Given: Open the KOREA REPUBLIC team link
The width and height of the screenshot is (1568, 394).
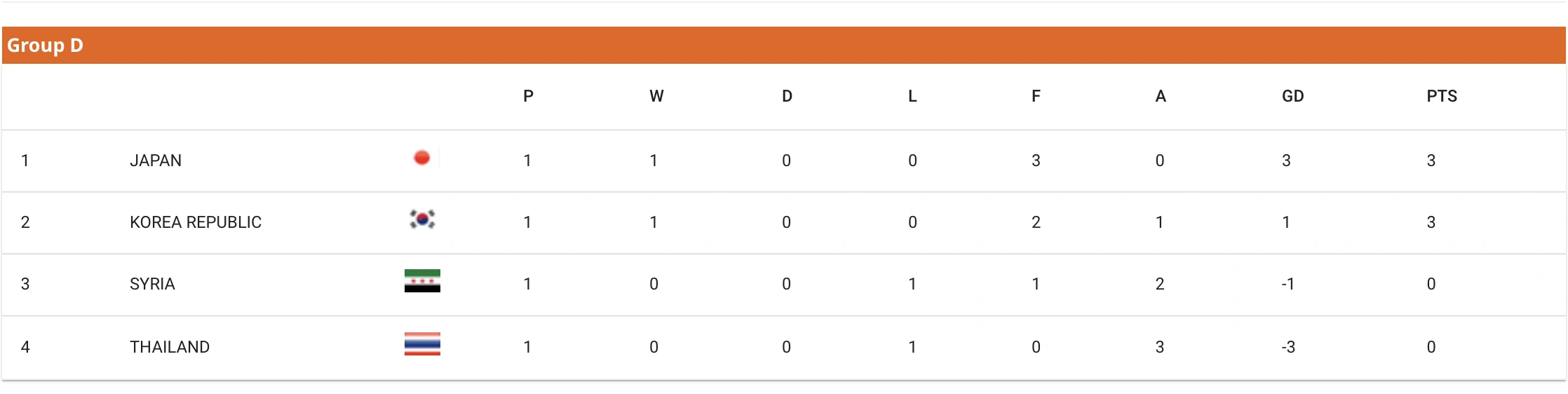Looking at the screenshot, I should [196, 222].
